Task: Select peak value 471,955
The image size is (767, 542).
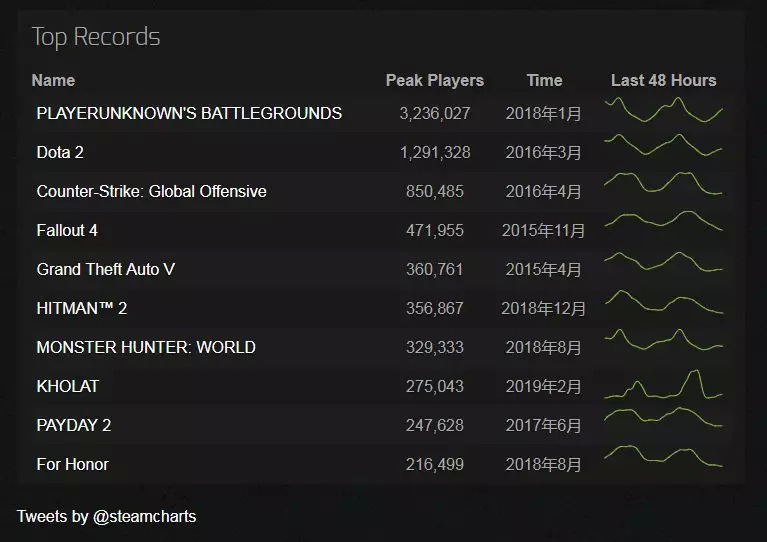Action: tap(435, 230)
